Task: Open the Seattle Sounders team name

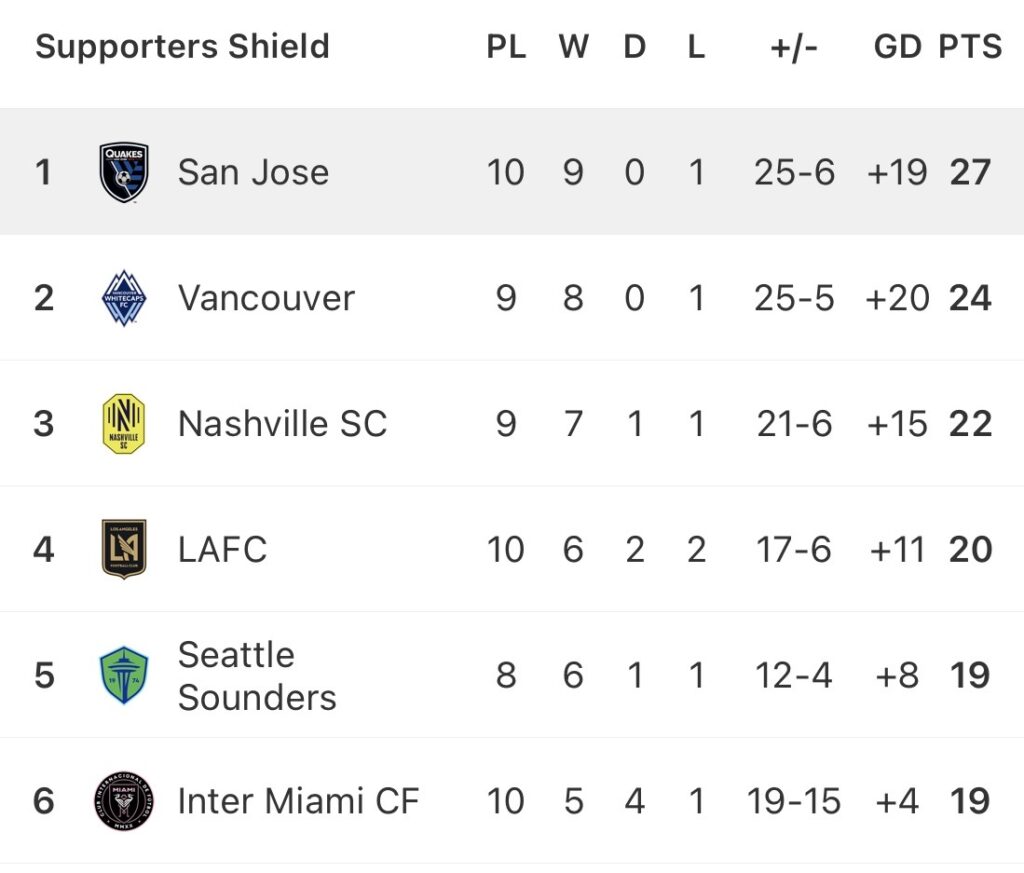Action: click(x=257, y=676)
